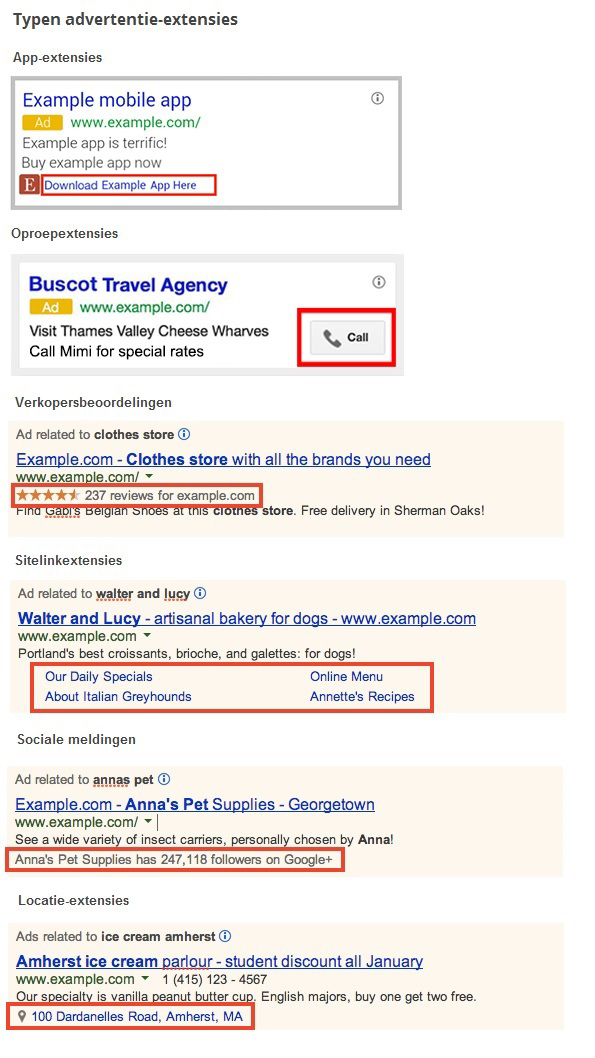Click the red E app icon

pyautogui.click(x=28, y=185)
